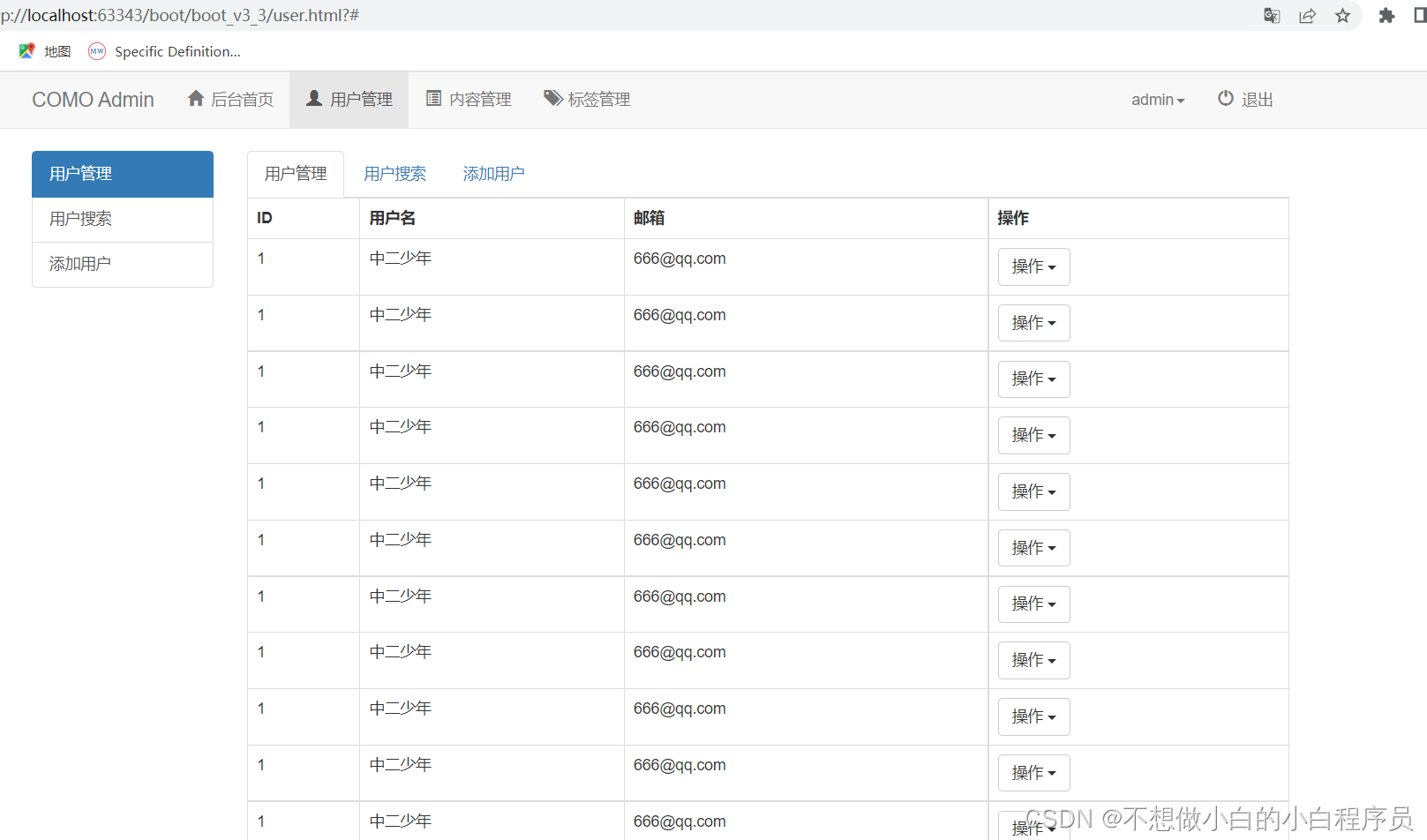Click 666@qq.com in first table row
The image size is (1427, 840).
680,259
